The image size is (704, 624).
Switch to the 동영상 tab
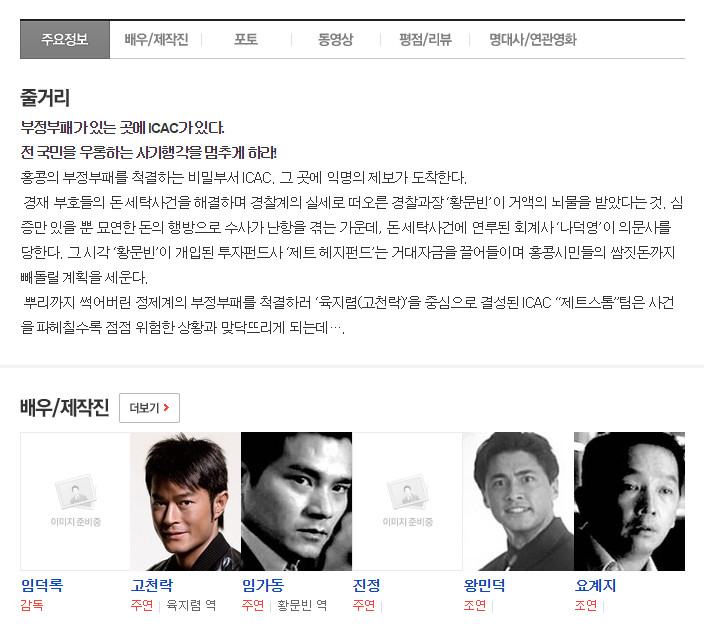[x=335, y=40]
